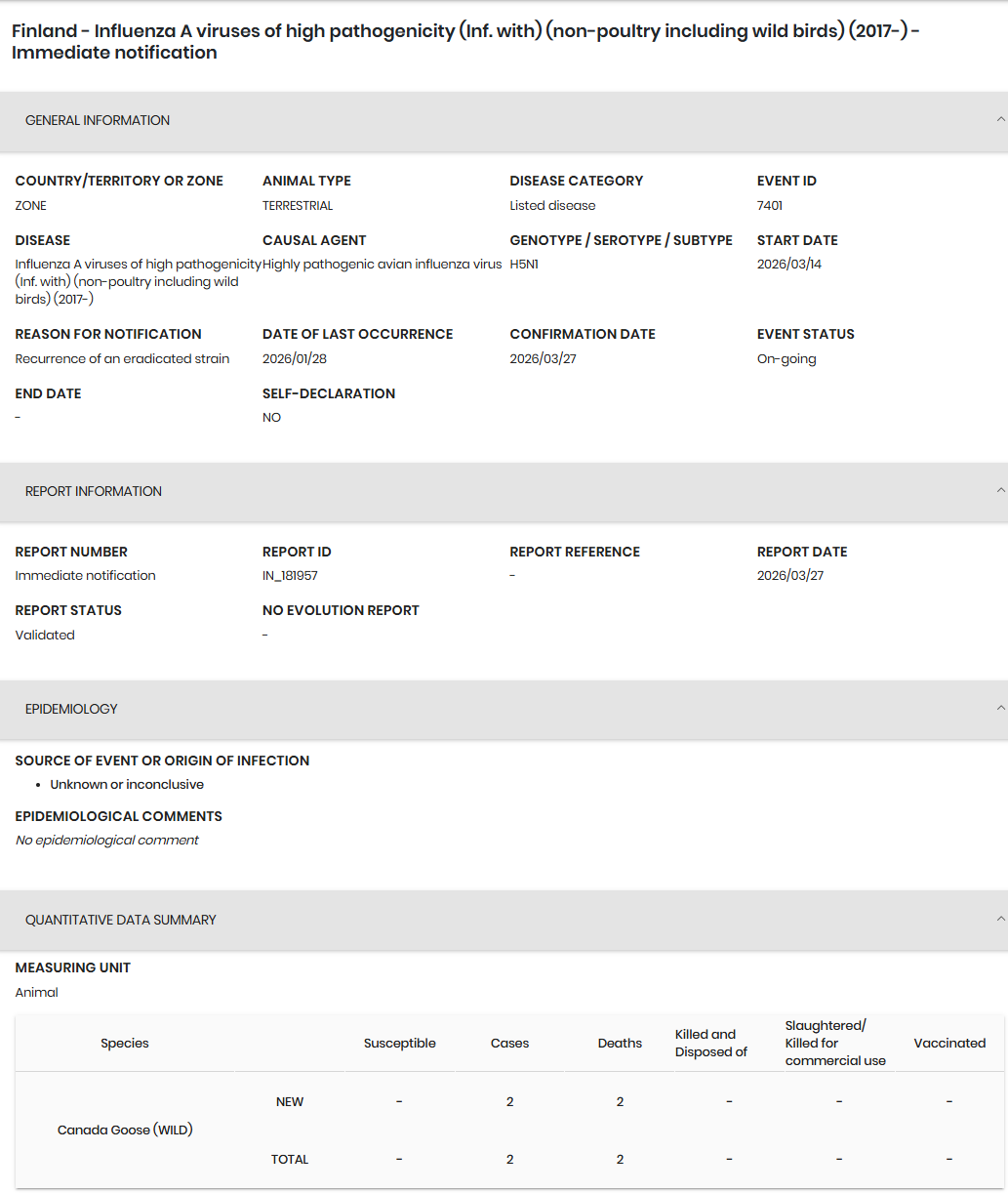Click the Killed and Disposed of header
This screenshot has width=1008, height=1193.
[x=711, y=1044]
